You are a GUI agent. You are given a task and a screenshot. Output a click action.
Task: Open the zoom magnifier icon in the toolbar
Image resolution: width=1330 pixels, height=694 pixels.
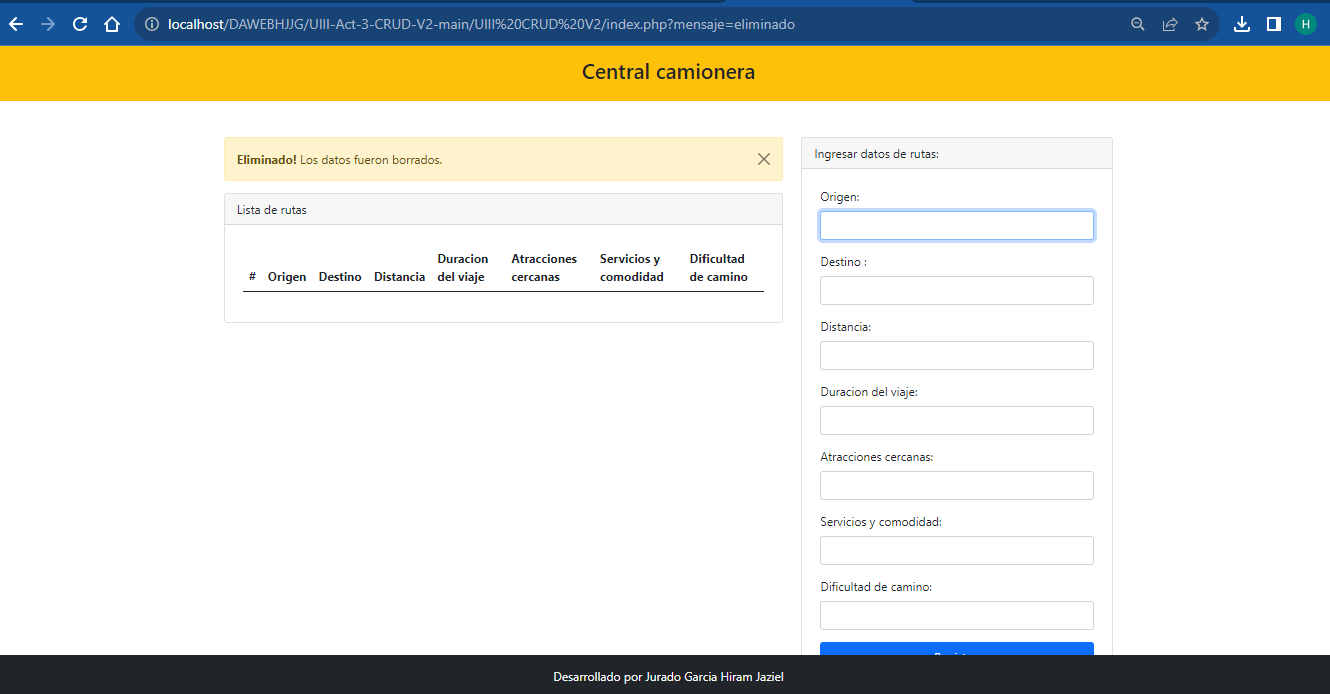[1137, 24]
